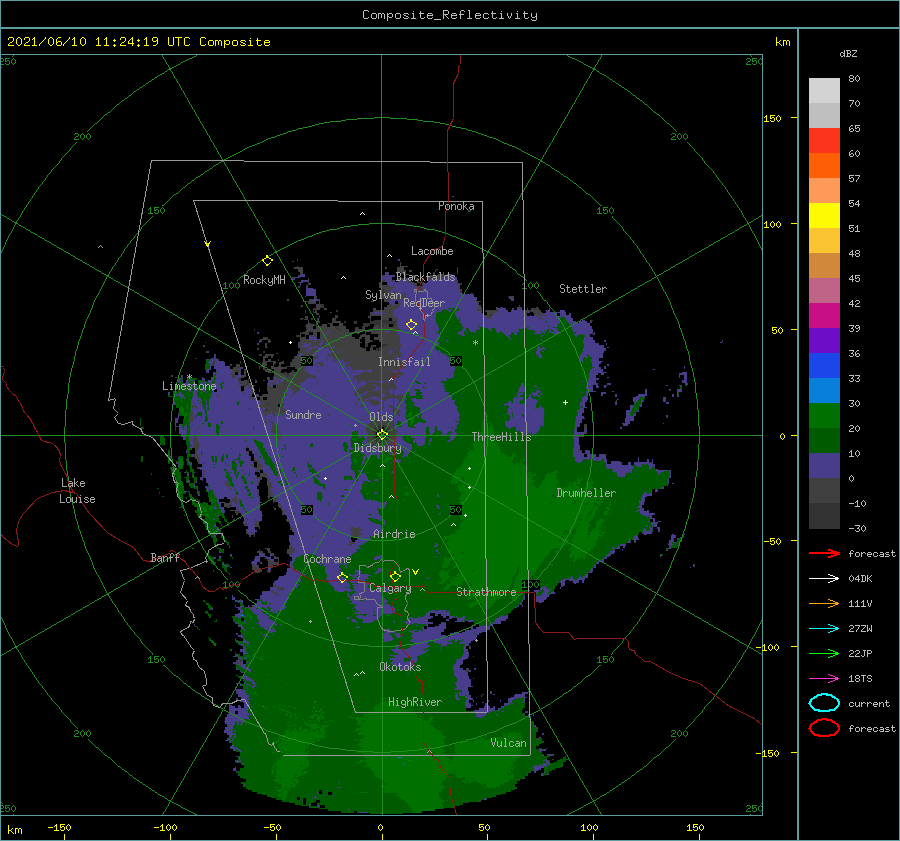Pick the violet 36-39 dBZ swatch

824,341
